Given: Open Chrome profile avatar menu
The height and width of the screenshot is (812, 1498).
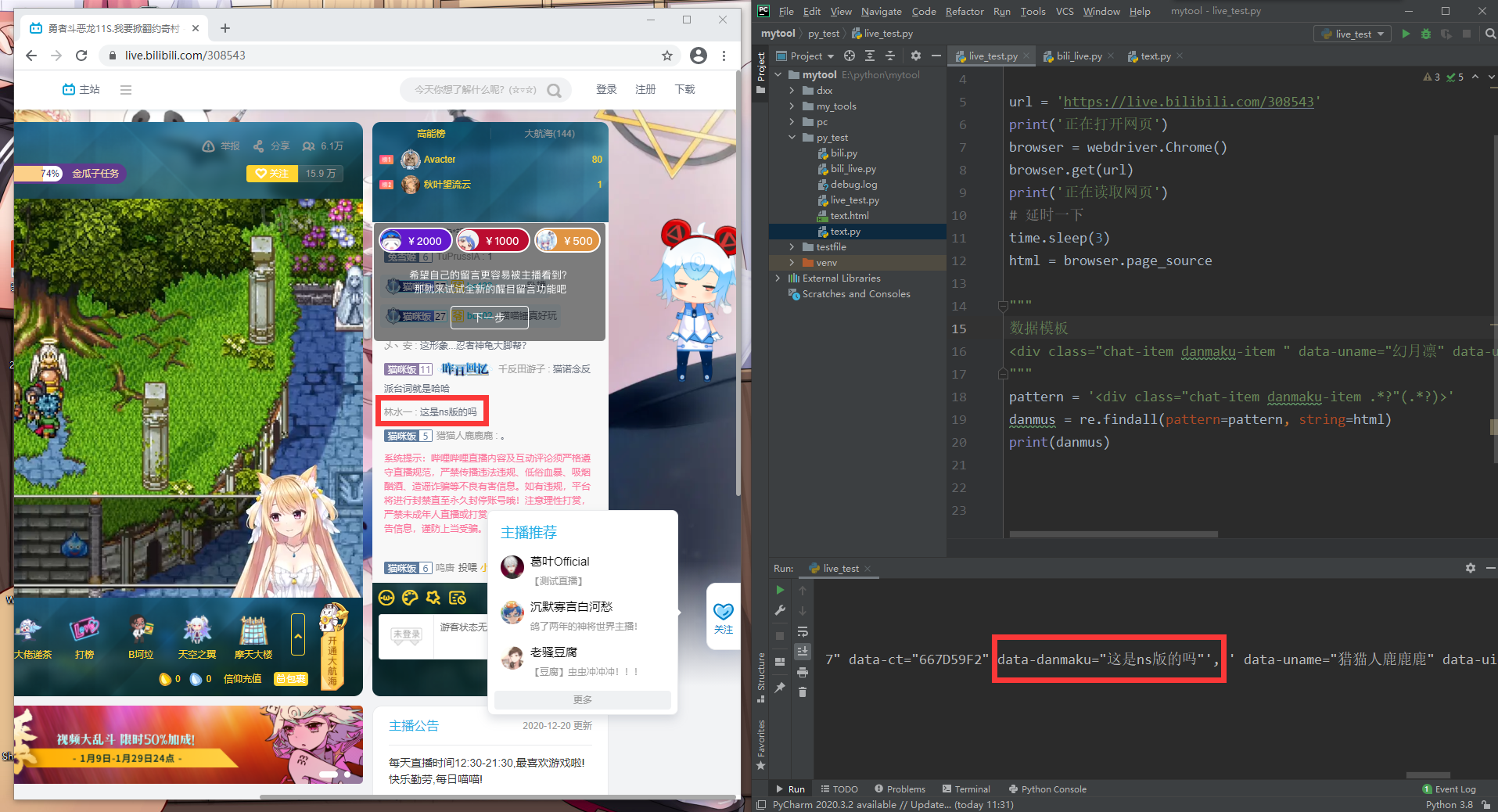Looking at the screenshot, I should click(699, 56).
